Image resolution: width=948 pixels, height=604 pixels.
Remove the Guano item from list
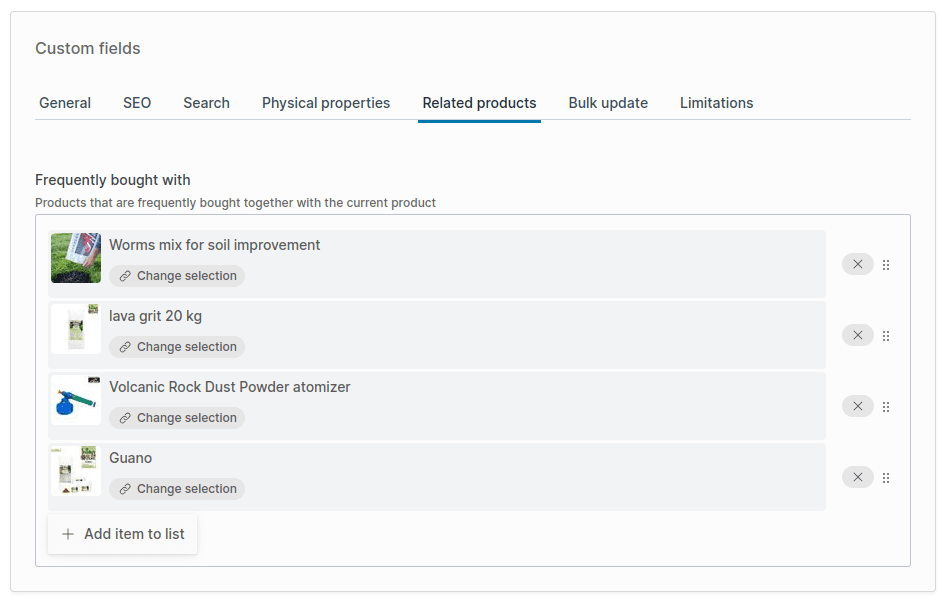click(x=857, y=477)
